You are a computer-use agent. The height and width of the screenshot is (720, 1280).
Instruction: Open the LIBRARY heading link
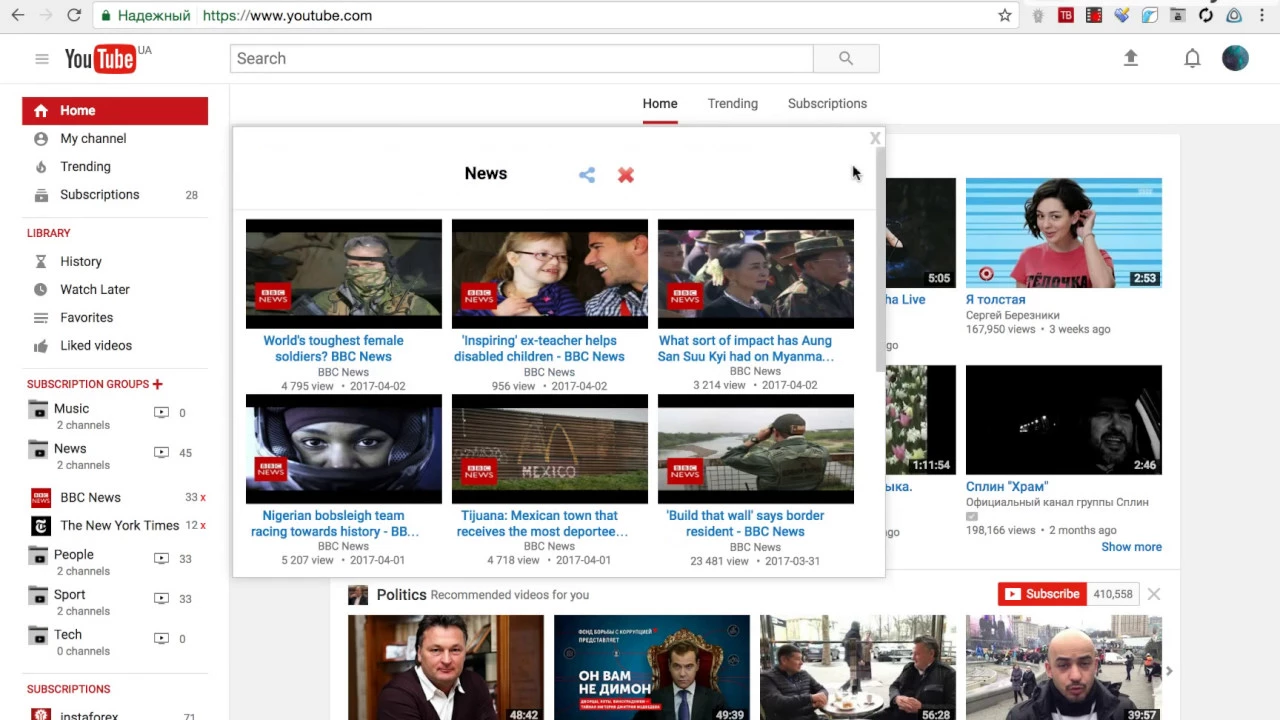pos(49,233)
